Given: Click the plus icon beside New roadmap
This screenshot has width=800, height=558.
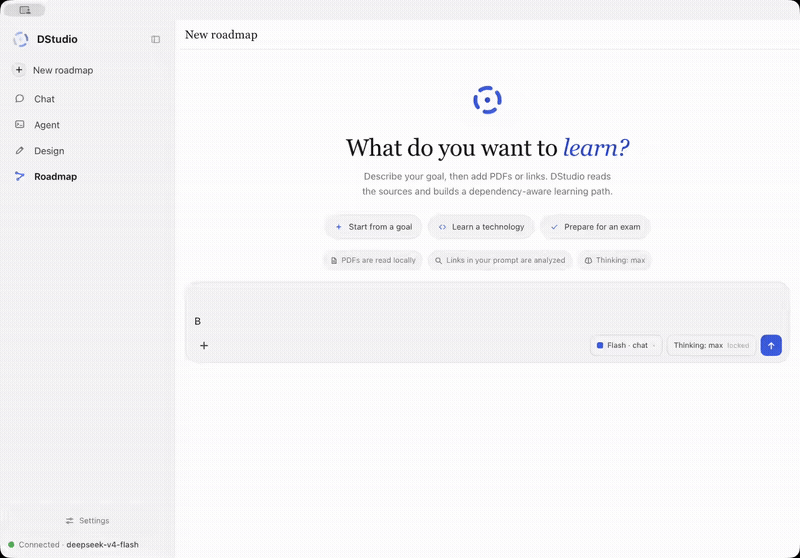Looking at the screenshot, I should (19, 70).
